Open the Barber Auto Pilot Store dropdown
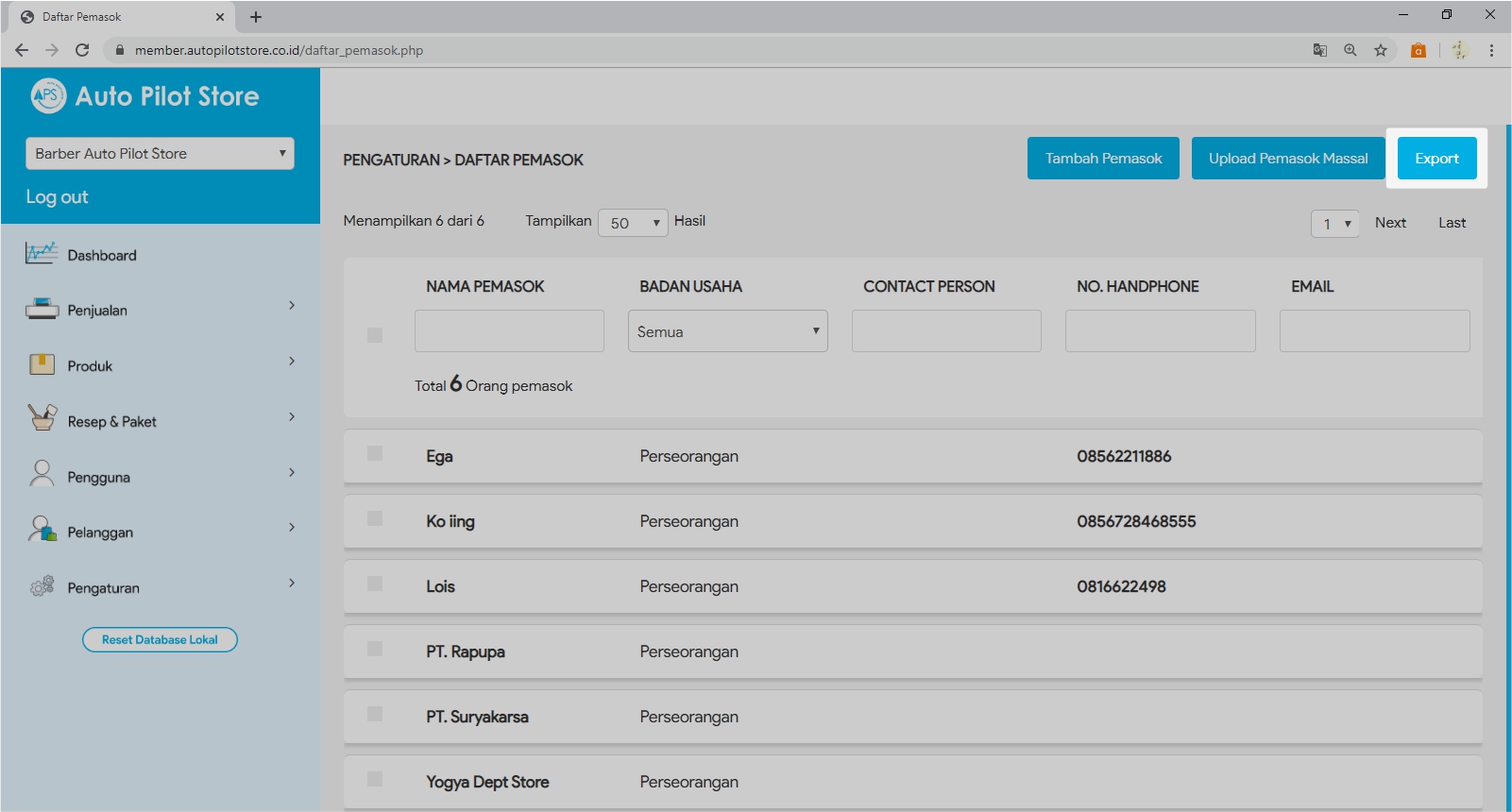 (x=160, y=154)
